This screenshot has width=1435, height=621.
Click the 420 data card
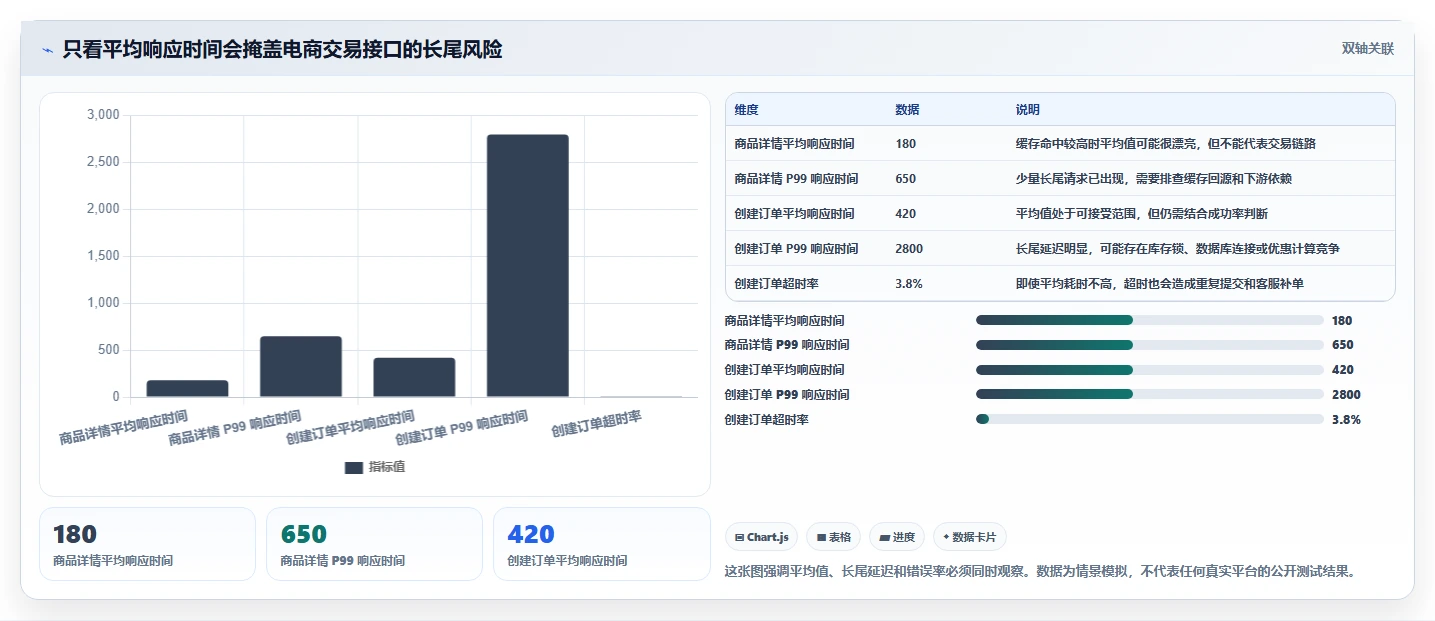601,544
